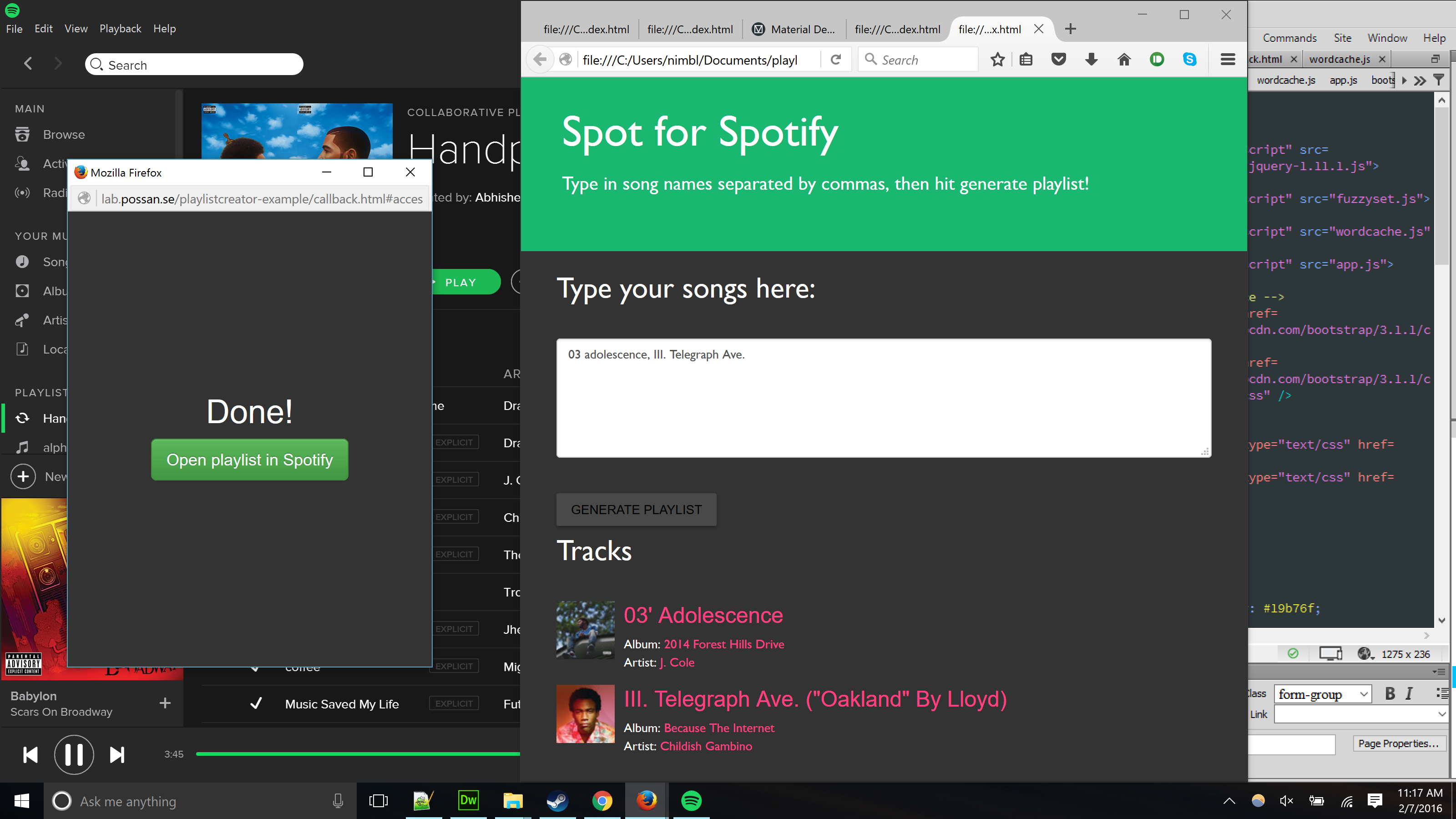The image size is (1456, 819).
Task: Toggle italic in Dreamweaver properties panel
Action: [x=1409, y=693]
